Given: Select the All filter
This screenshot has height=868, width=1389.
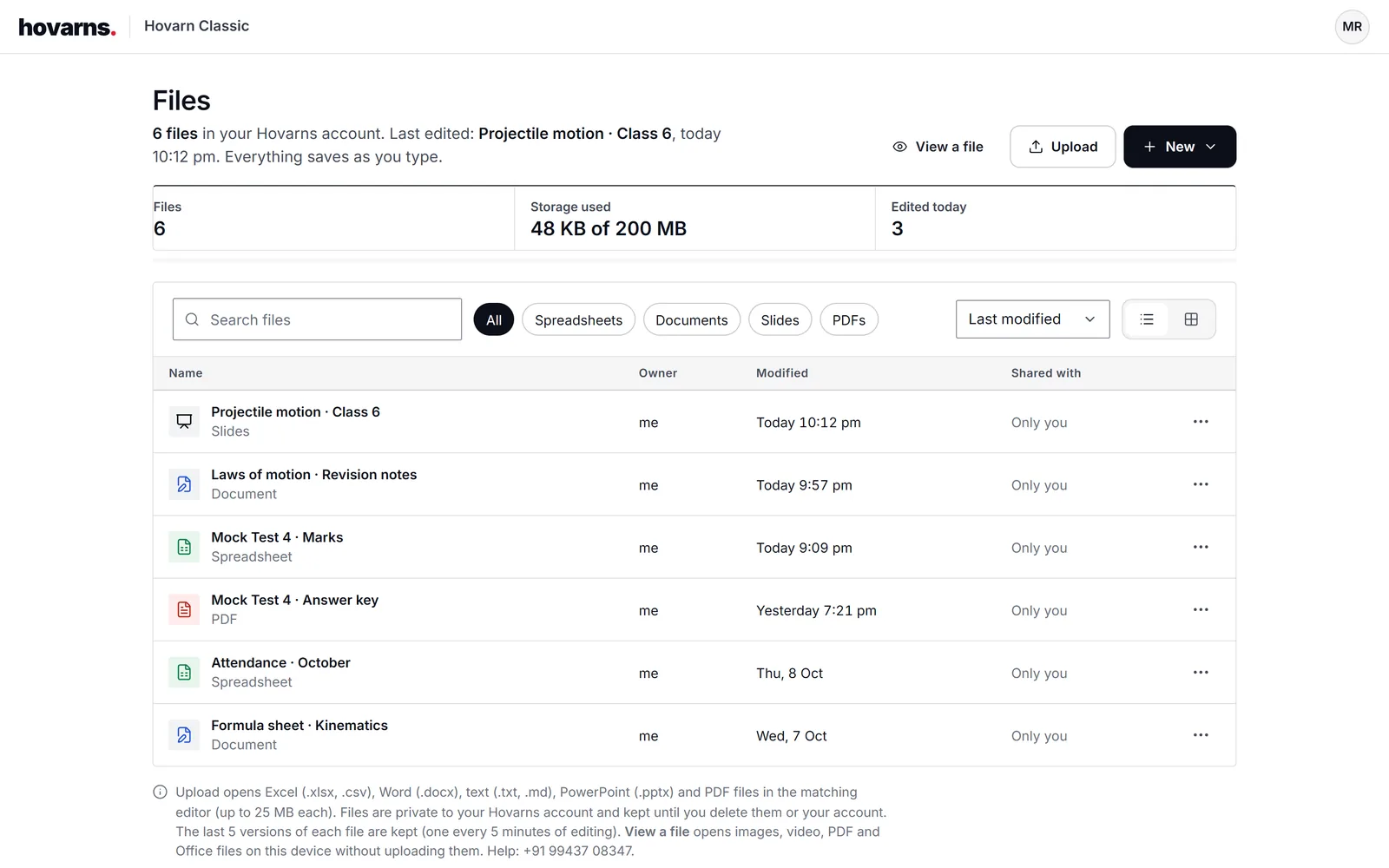Looking at the screenshot, I should click(x=494, y=319).
